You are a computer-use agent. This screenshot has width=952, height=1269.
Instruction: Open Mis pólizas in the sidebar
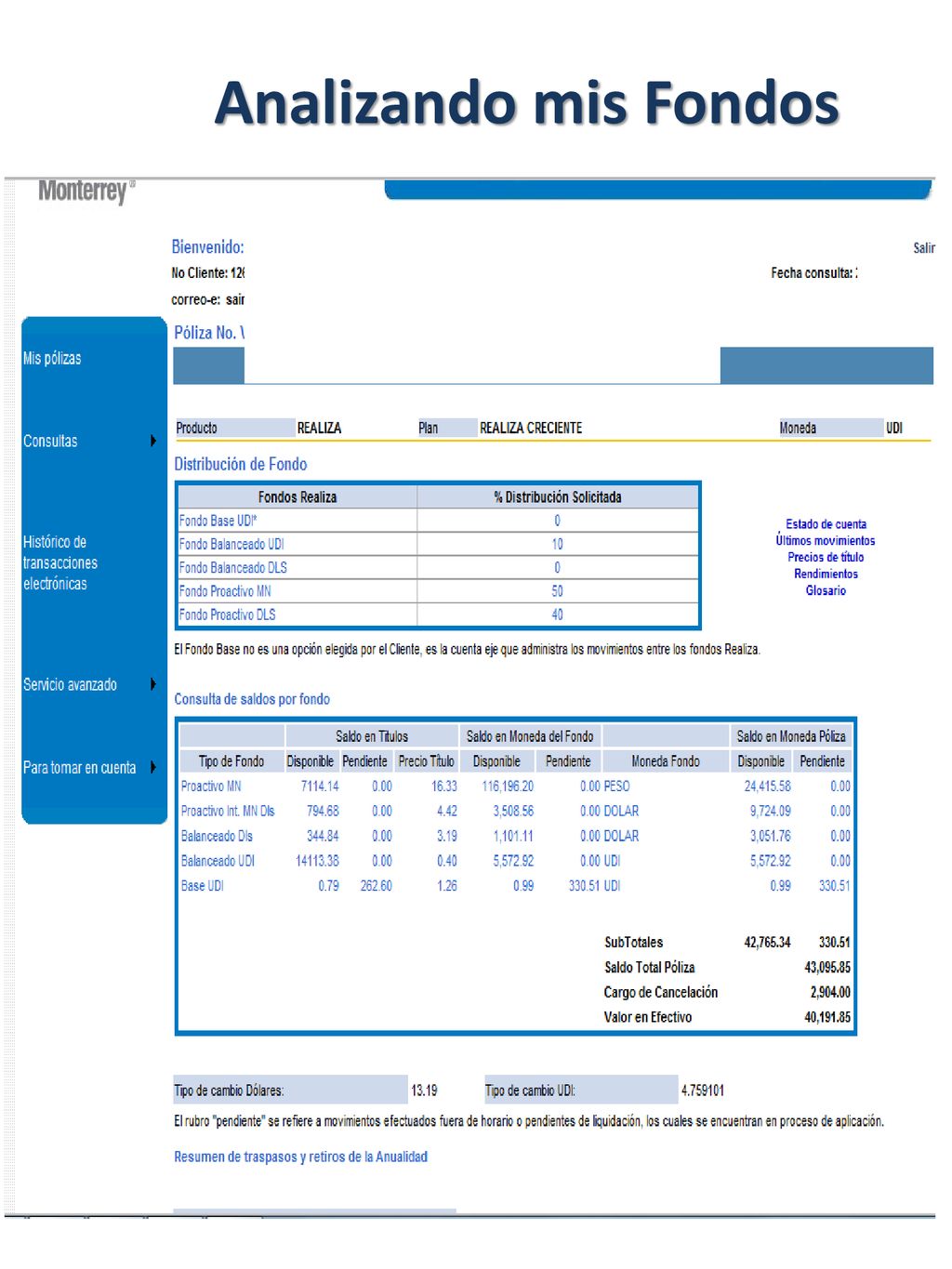[x=52, y=359]
